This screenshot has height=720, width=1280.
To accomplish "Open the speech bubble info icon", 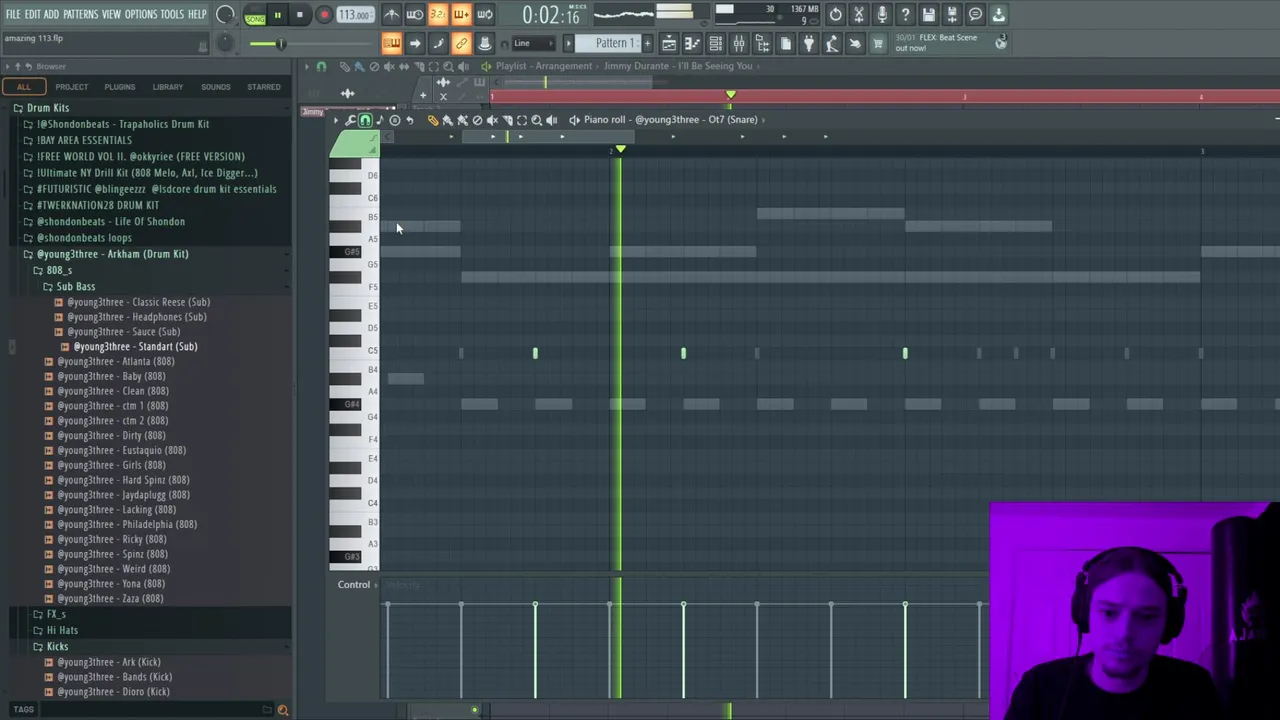I will [975, 15].
